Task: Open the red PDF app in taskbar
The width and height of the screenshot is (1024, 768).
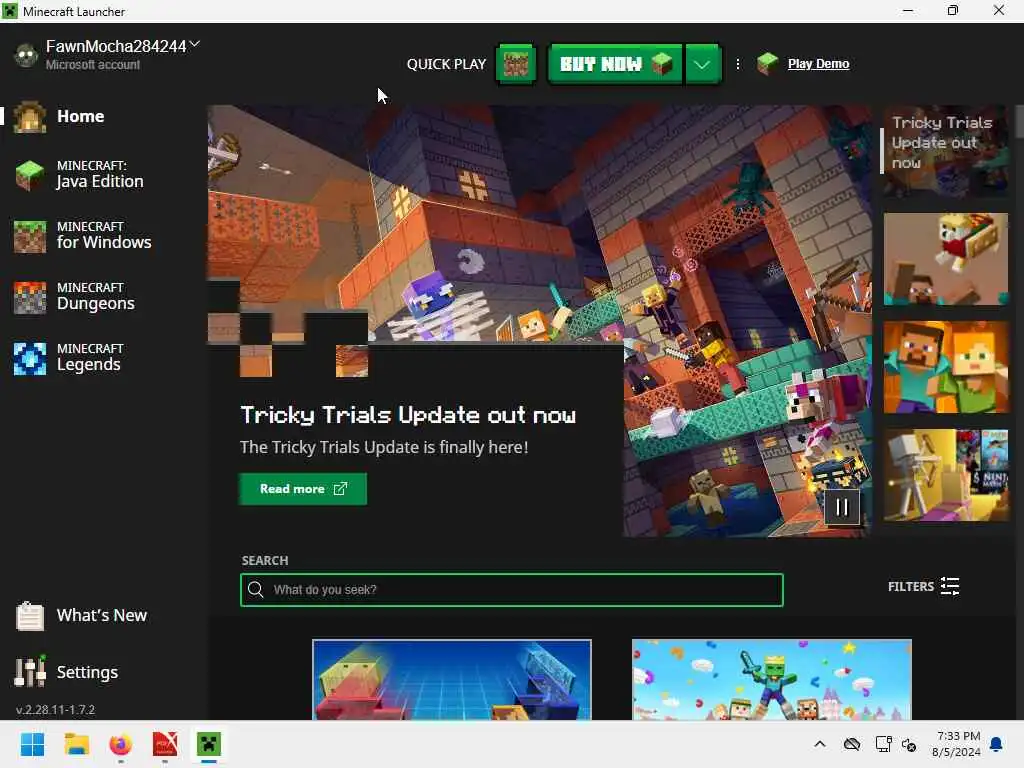Action: (165, 744)
